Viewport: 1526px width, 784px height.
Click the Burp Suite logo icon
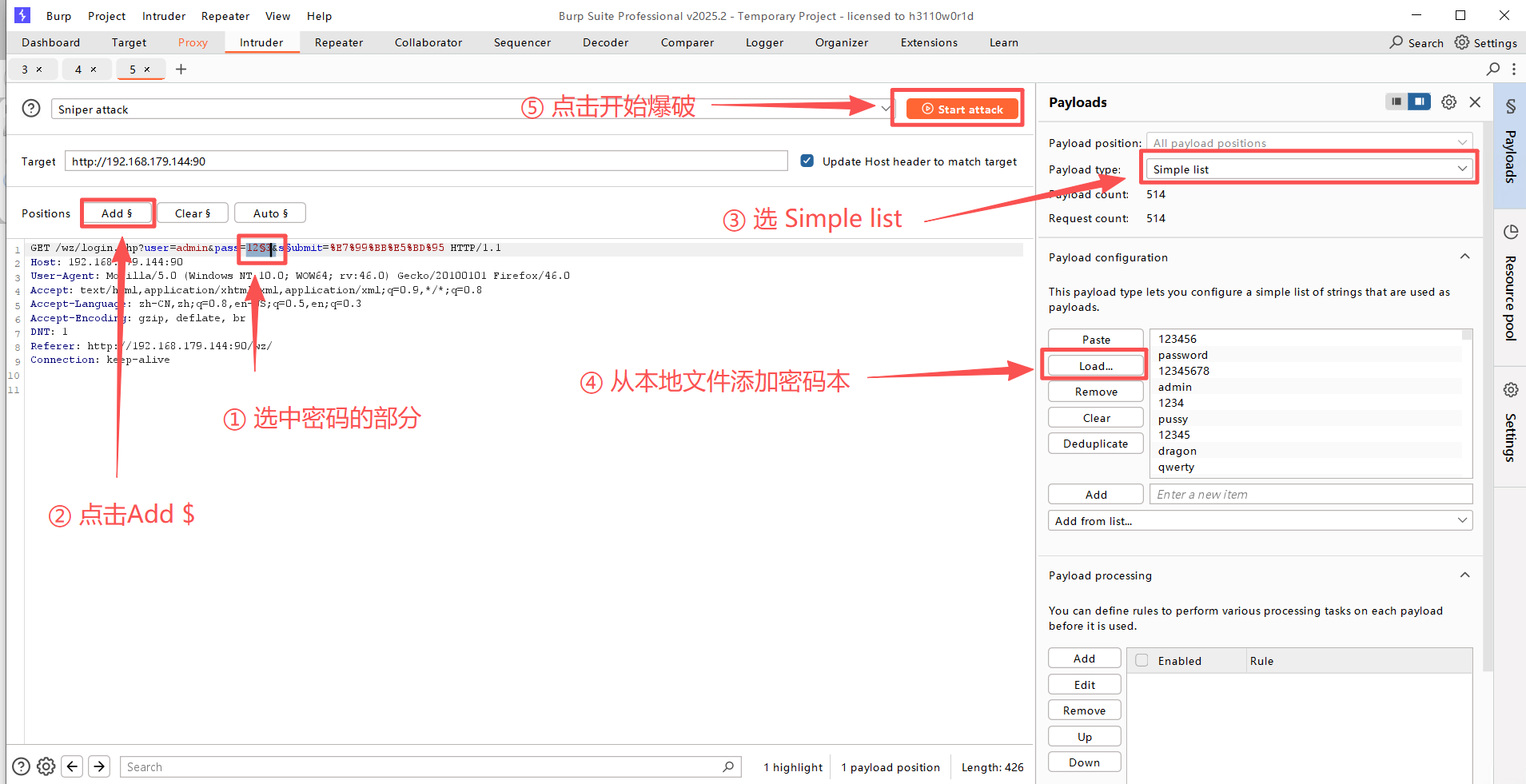point(22,15)
